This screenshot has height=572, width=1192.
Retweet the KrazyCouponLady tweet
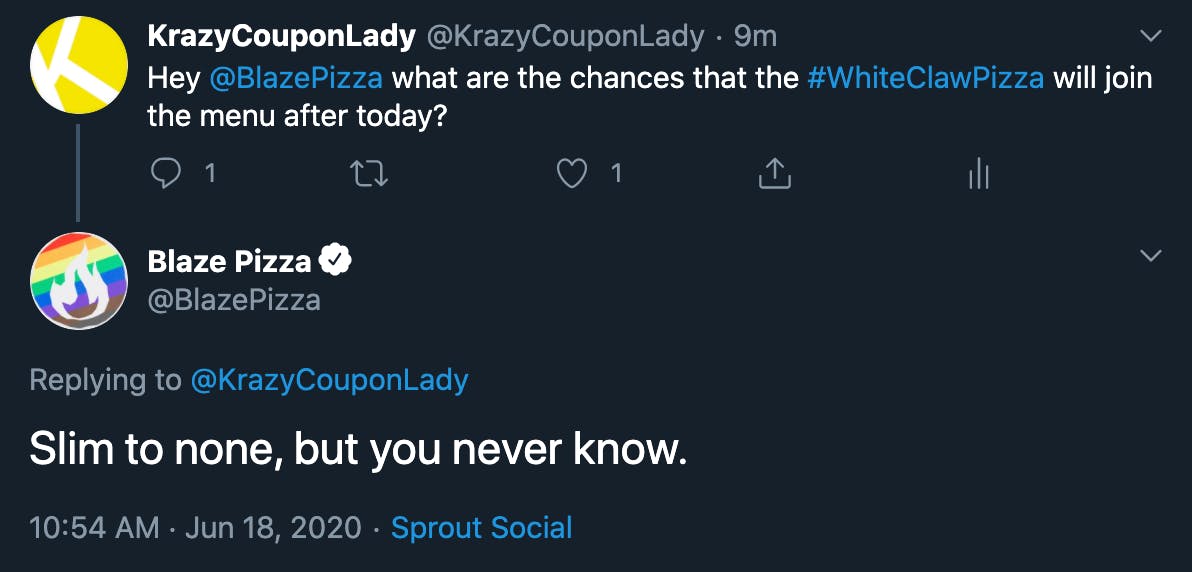point(369,174)
